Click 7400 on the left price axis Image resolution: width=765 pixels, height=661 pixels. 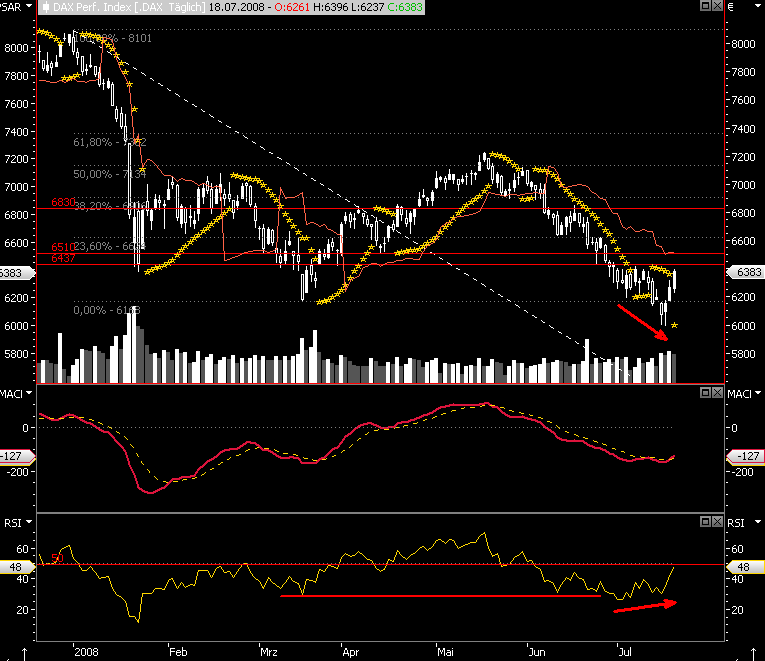(16, 132)
